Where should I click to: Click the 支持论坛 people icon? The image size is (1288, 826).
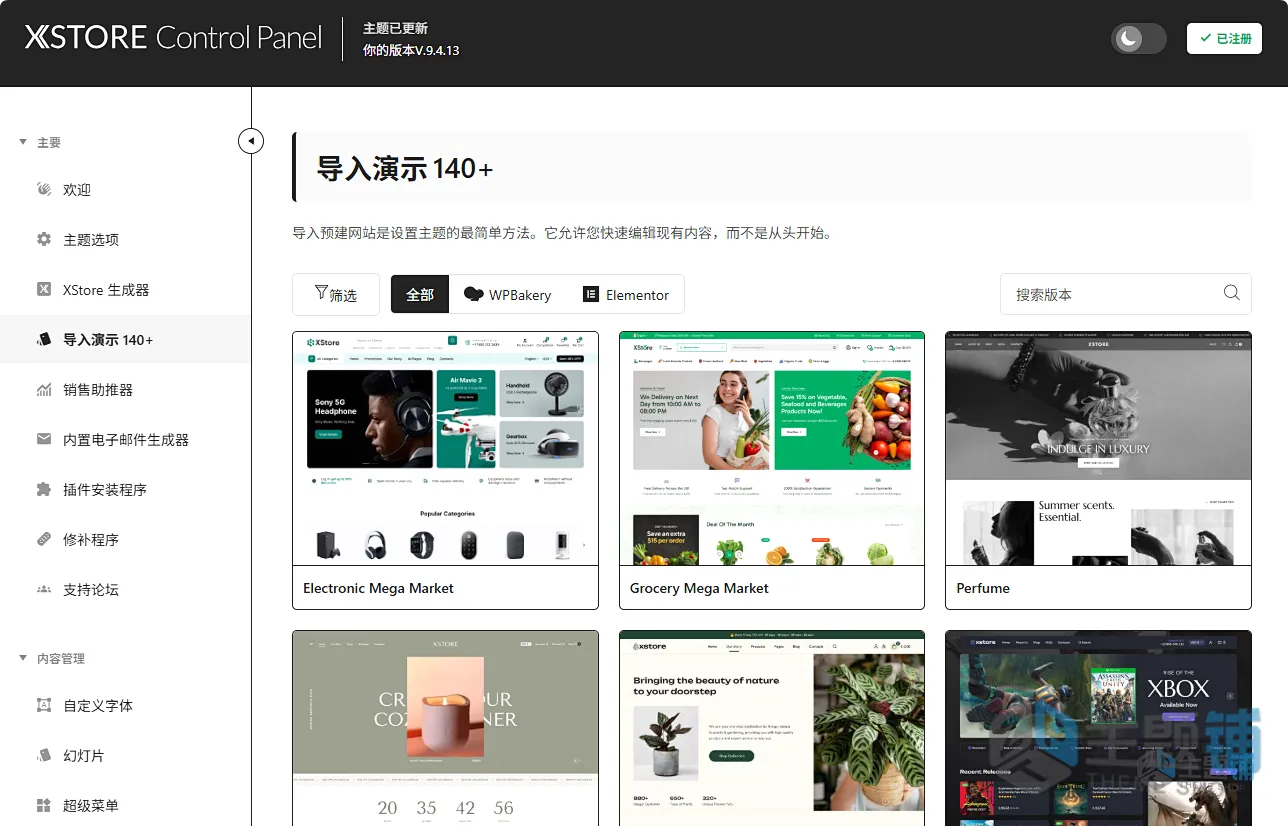pos(44,589)
